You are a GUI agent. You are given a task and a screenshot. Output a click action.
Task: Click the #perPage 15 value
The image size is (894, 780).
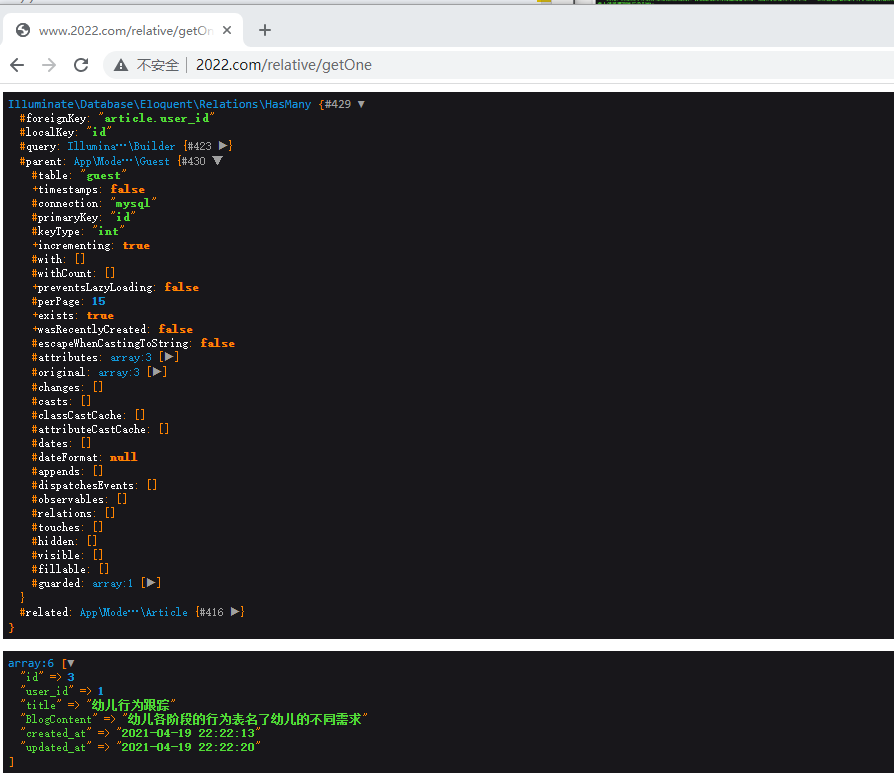(99, 302)
